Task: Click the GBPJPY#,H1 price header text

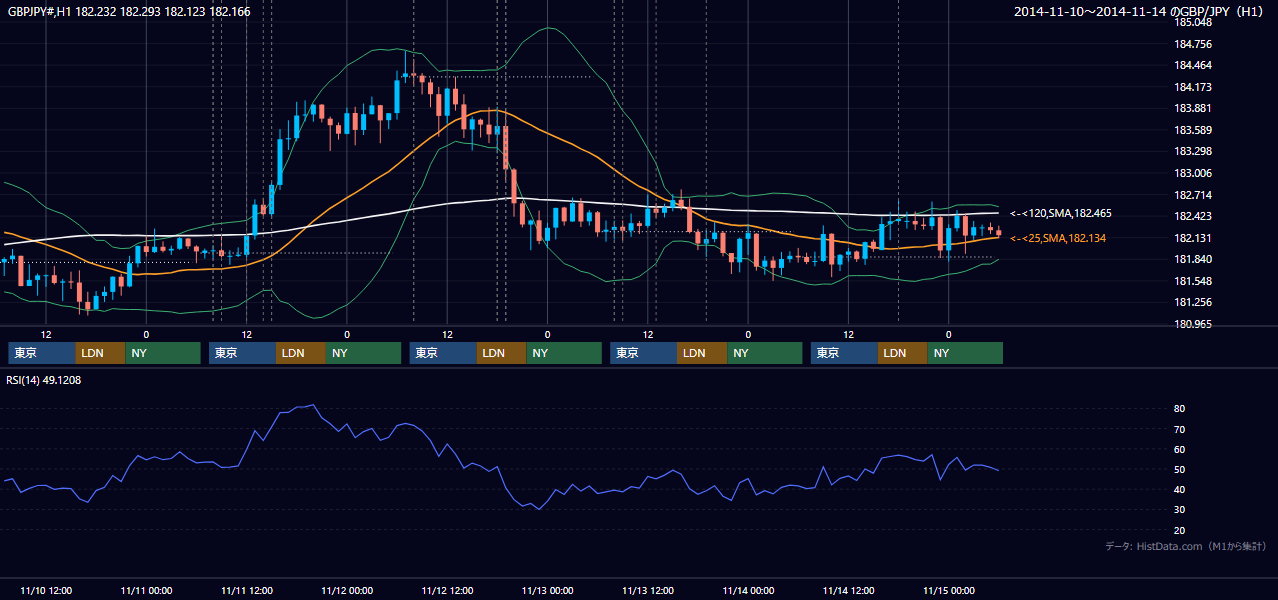Action: pos(129,12)
